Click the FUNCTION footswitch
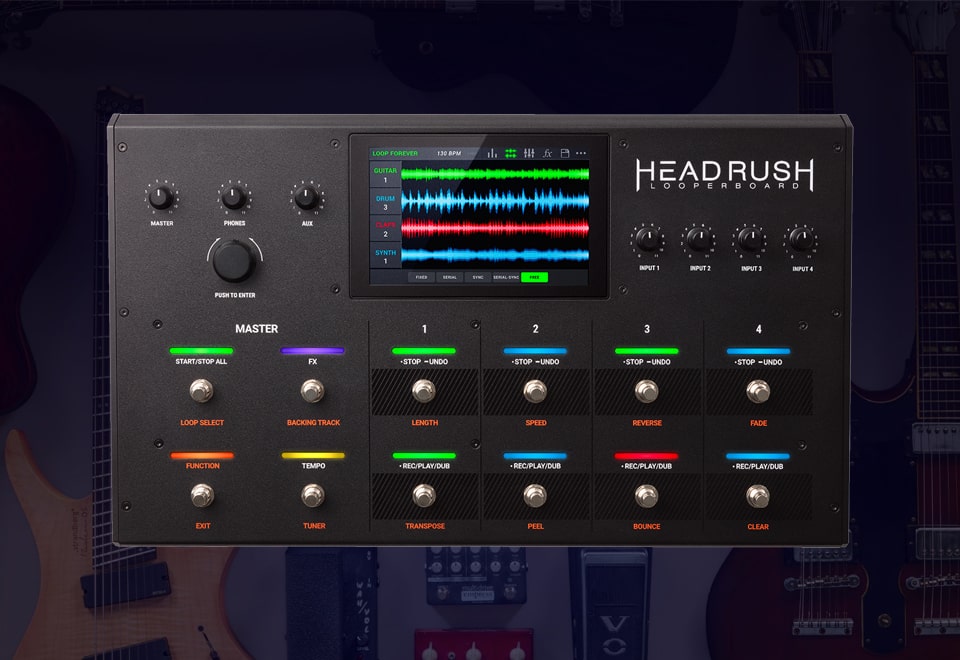This screenshot has width=960, height=660. coord(202,495)
